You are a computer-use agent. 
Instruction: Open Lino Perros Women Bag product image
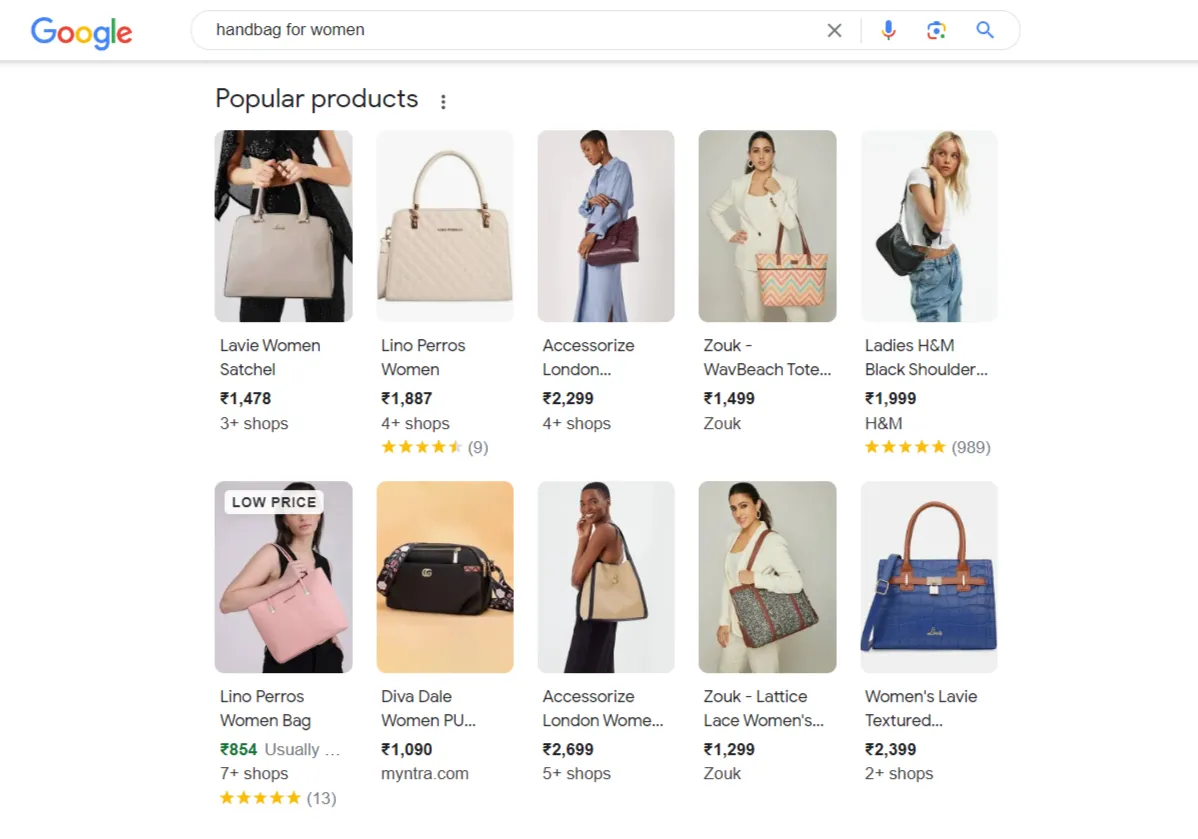(283, 577)
